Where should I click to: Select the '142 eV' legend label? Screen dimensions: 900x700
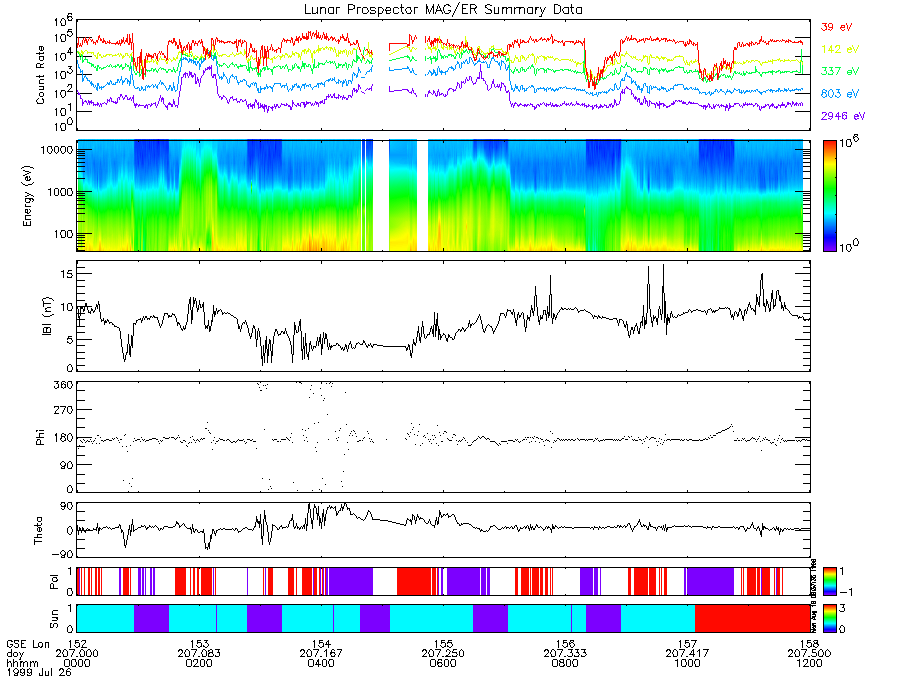tap(840, 49)
